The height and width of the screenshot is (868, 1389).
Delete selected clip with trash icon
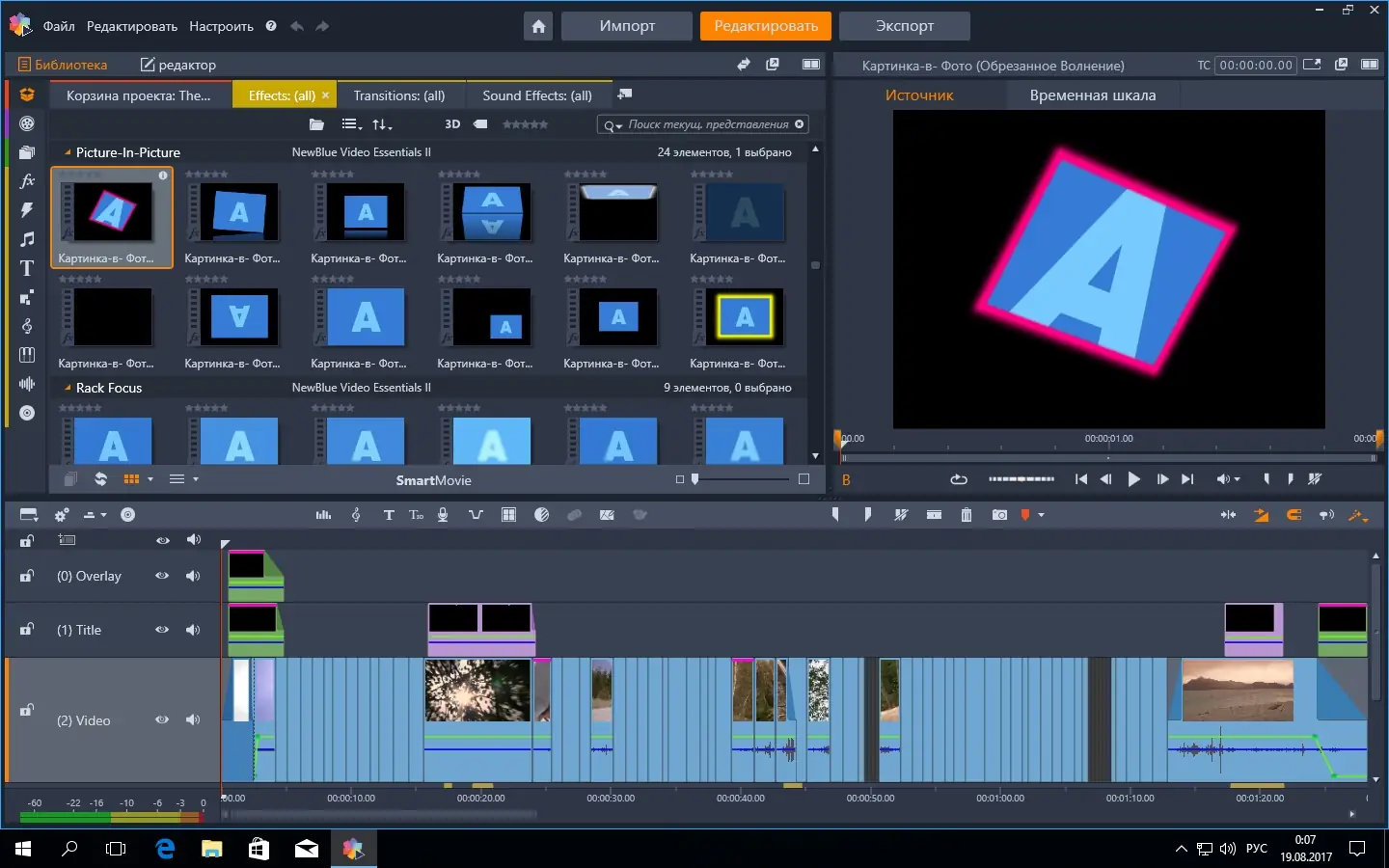[967, 514]
